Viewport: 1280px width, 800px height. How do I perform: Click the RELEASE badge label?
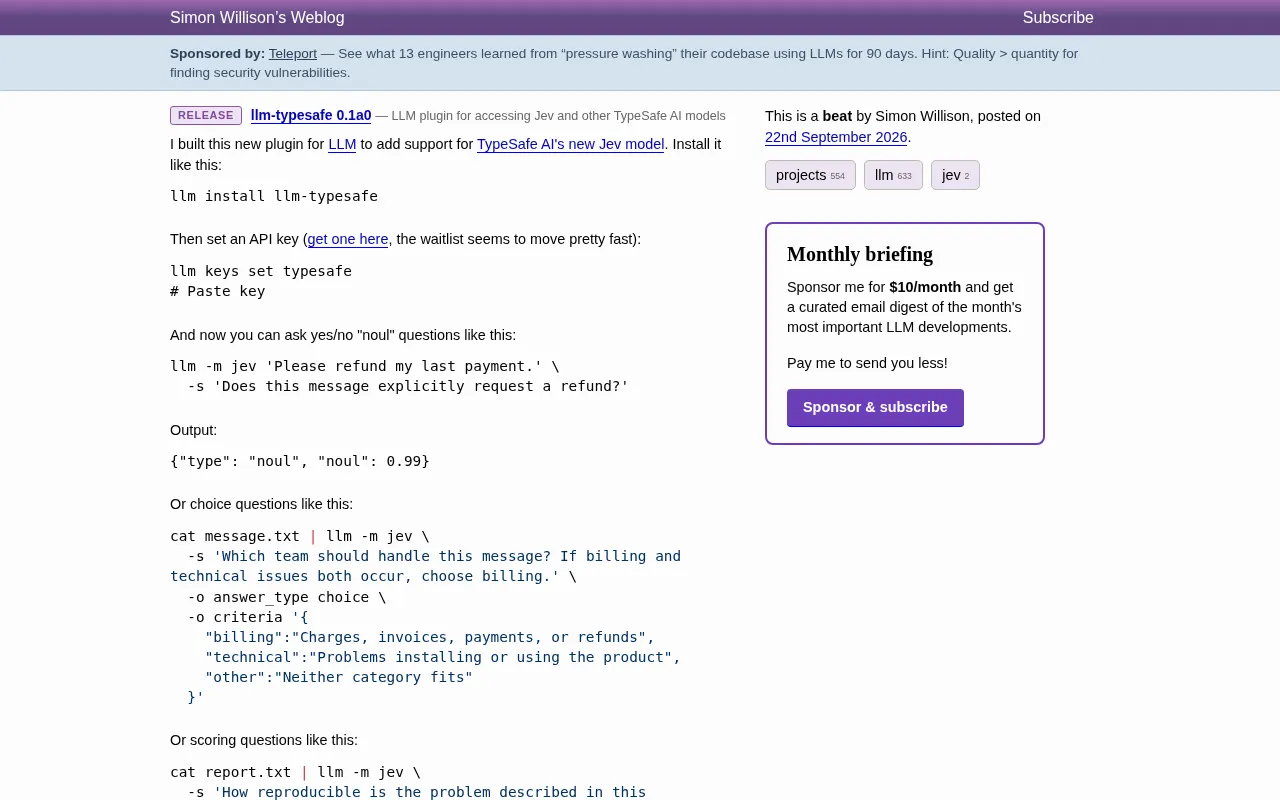click(206, 115)
